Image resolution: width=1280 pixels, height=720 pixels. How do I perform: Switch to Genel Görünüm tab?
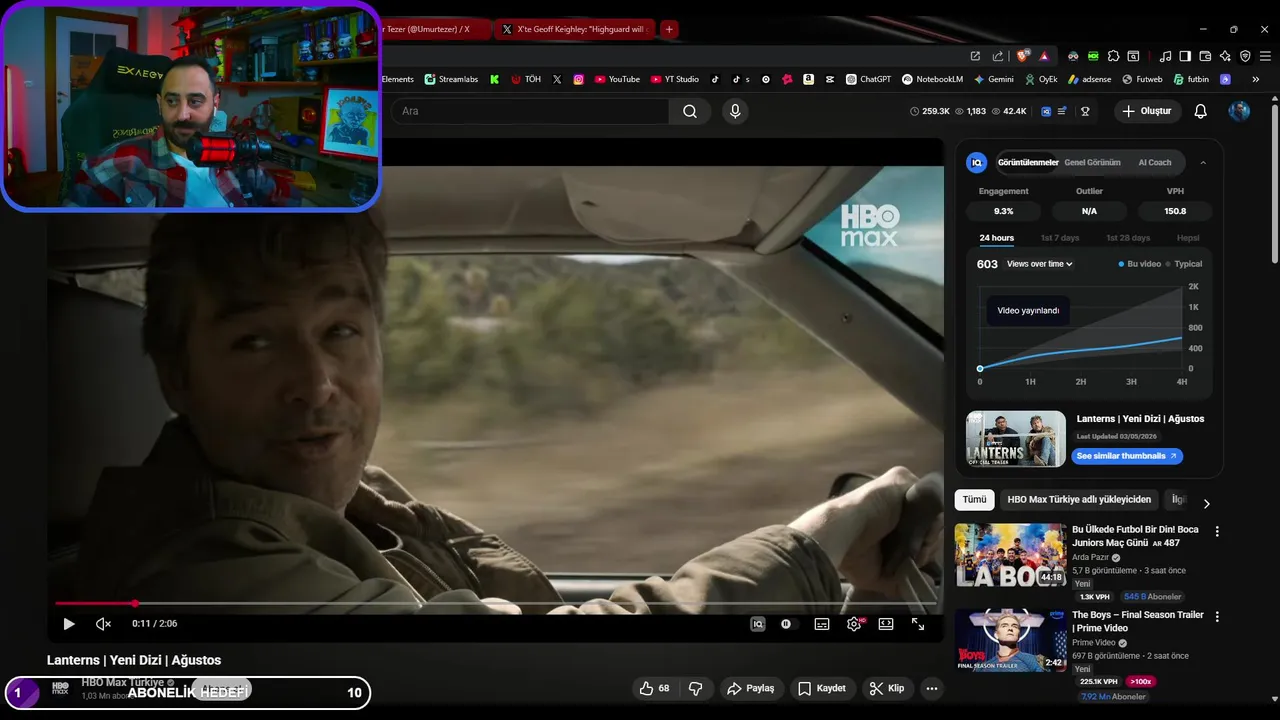[x=1092, y=162]
